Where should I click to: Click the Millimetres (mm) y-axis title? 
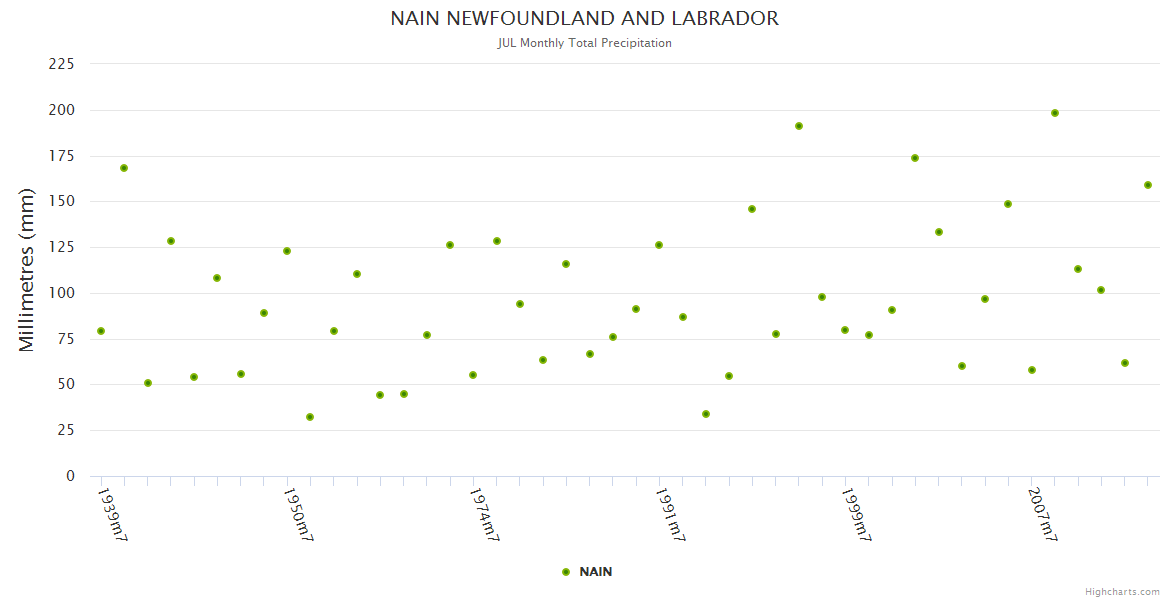coord(27,270)
